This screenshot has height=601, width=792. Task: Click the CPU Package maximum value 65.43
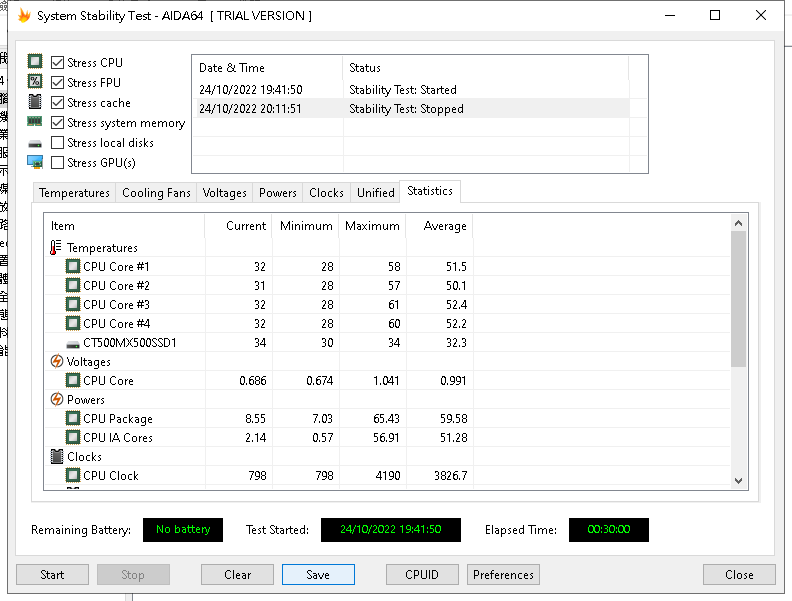pyautogui.click(x=386, y=419)
